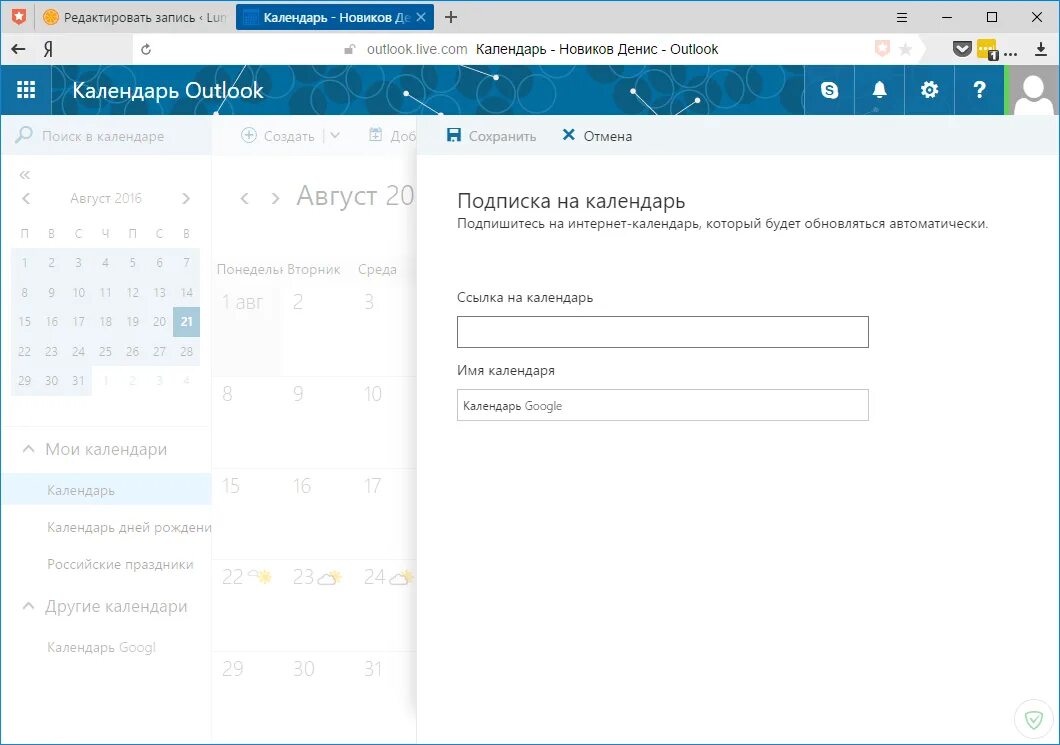The image size is (1060, 745).
Task: Click the lock icon in address bar
Action: click(350, 49)
